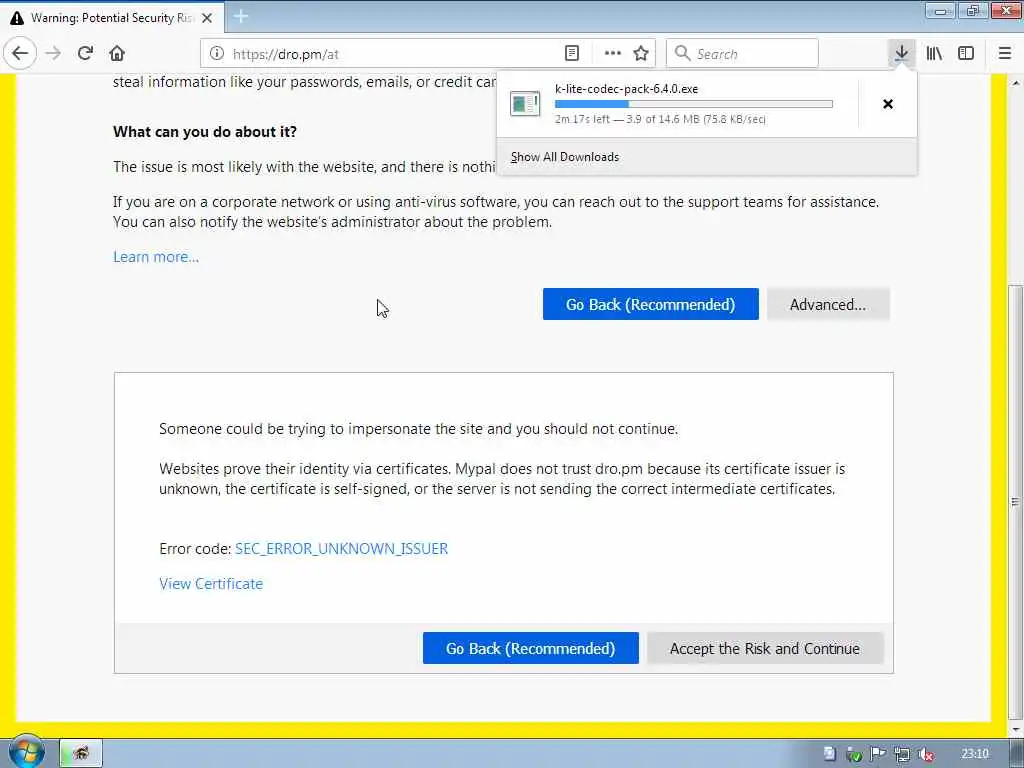Viewport: 1024px width, 768px height.
Task: Click the k-lite-codec-pack-6.4.0.exe file icon
Action: (x=525, y=104)
